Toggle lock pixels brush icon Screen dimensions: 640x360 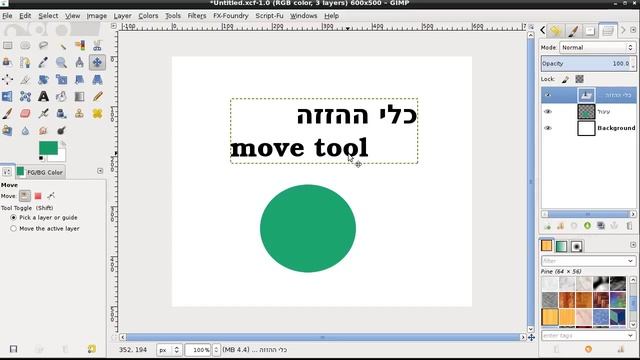pos(565,79)
